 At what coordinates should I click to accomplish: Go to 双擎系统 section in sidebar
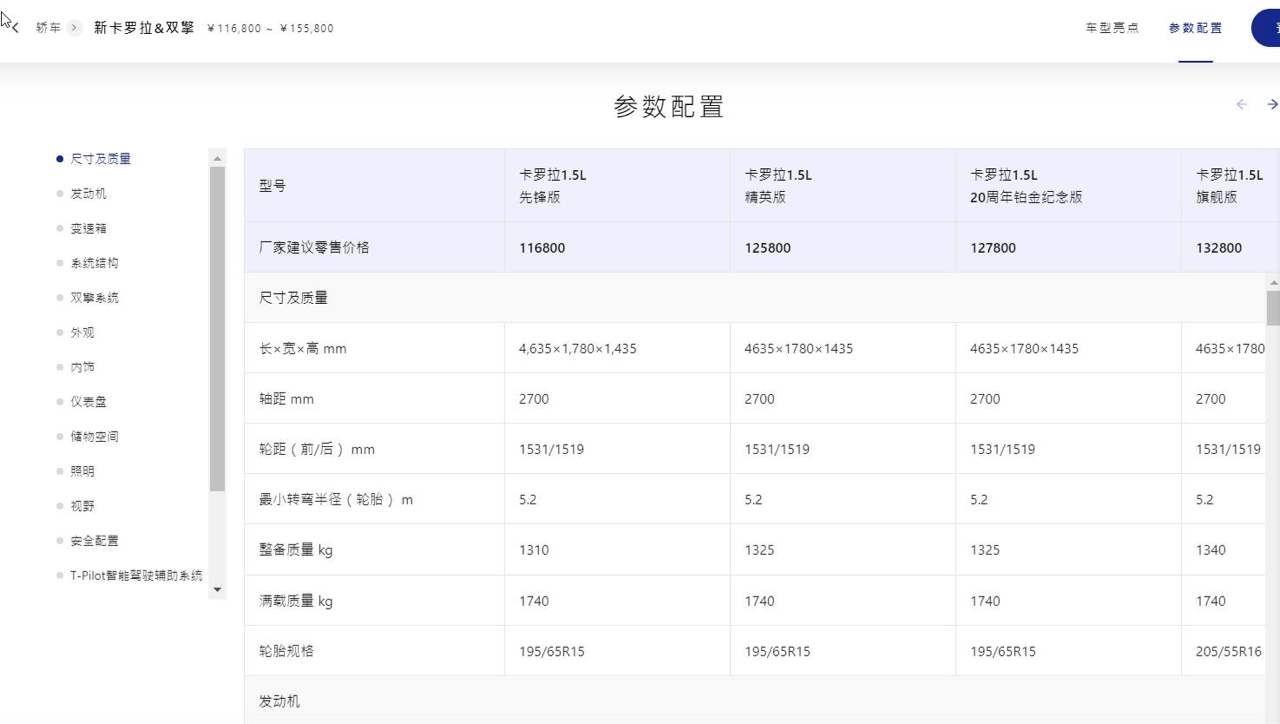pyautogui.click(x=94, y=298)
